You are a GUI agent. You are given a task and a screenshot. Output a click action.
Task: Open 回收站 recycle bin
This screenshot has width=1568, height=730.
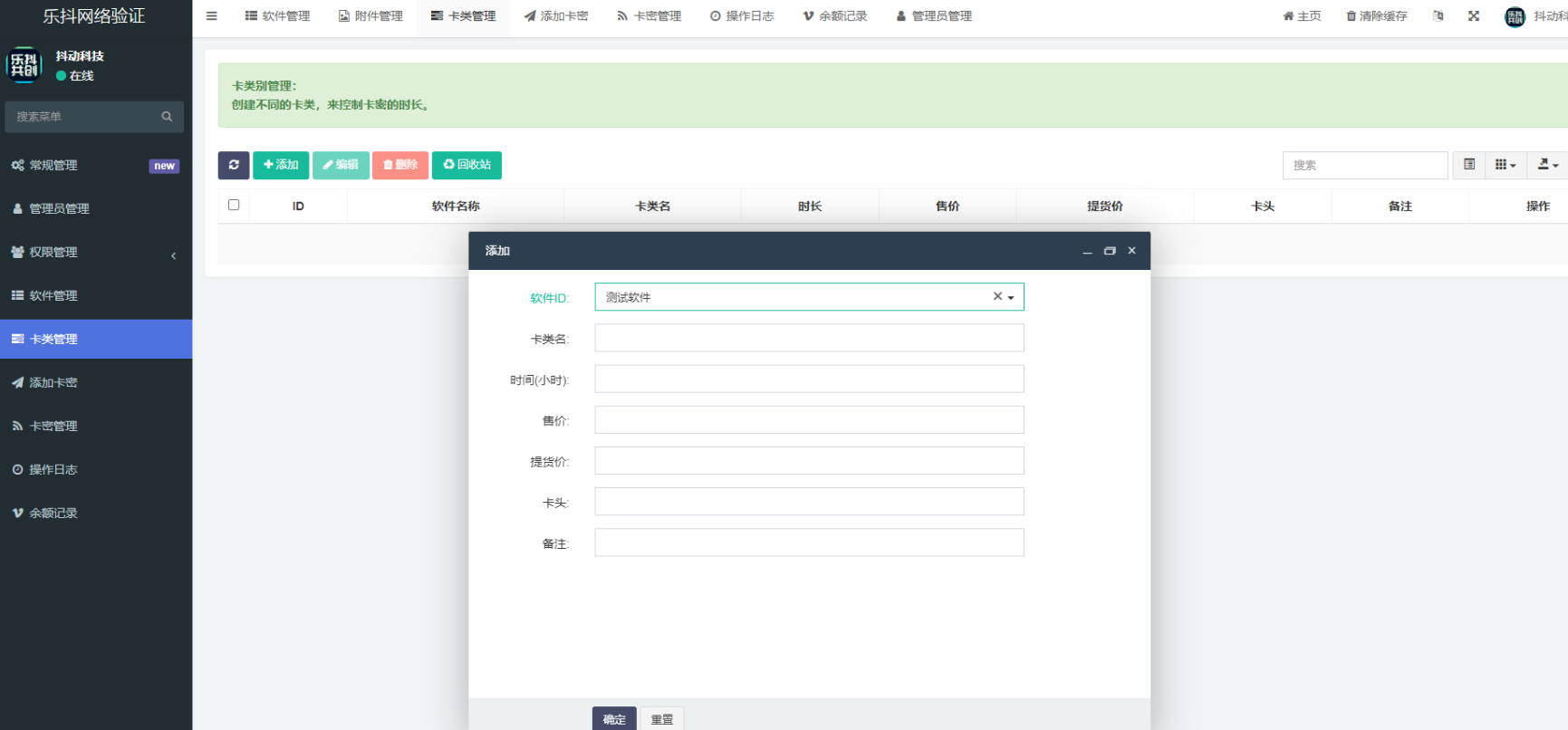[x=467, y=165]
